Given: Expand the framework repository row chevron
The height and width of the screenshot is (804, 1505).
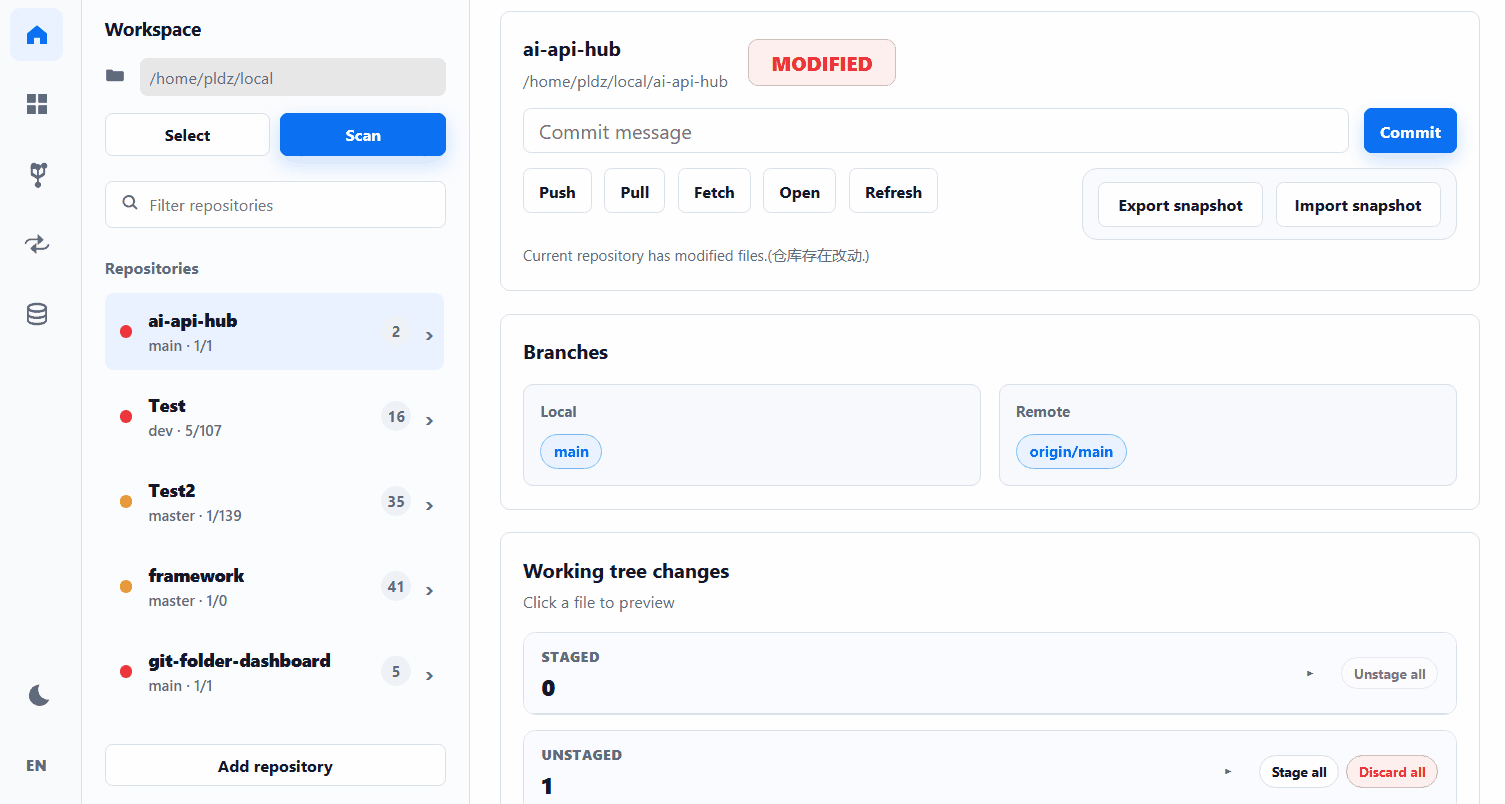Looking at the screenshot, I should (429, 590).
